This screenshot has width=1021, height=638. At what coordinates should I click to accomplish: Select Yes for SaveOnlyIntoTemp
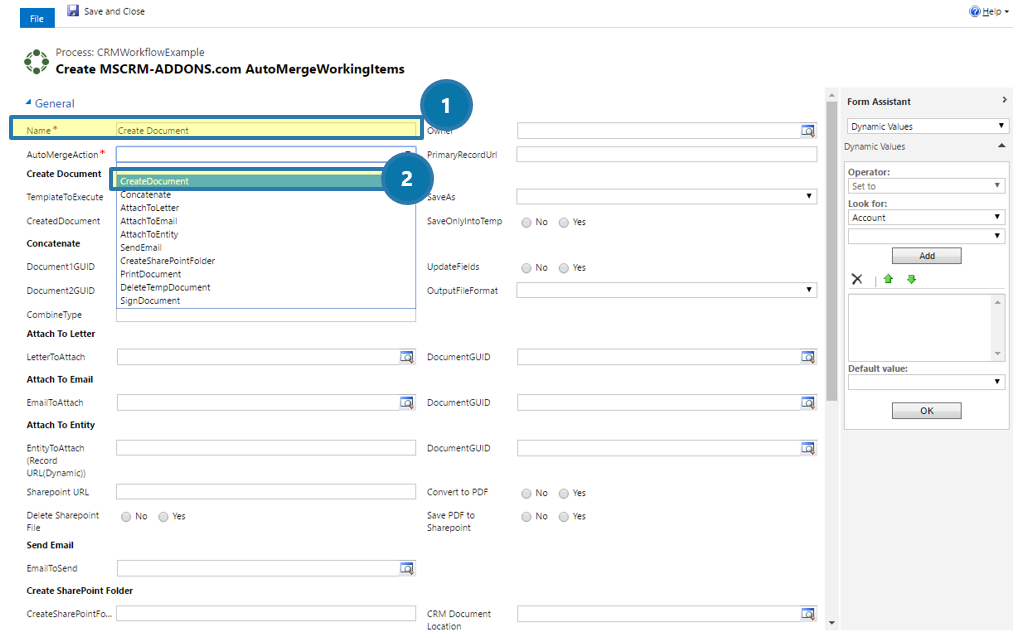564,223
